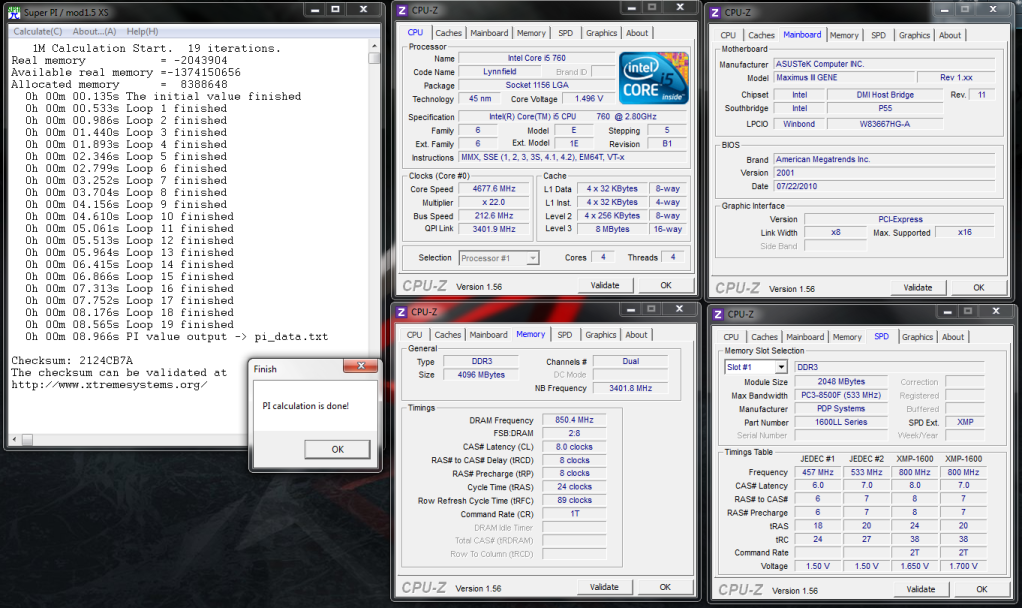The image size is (1022, 608).
Task: Open the Calculate(C) menu in Super PI
Action: 38,31
